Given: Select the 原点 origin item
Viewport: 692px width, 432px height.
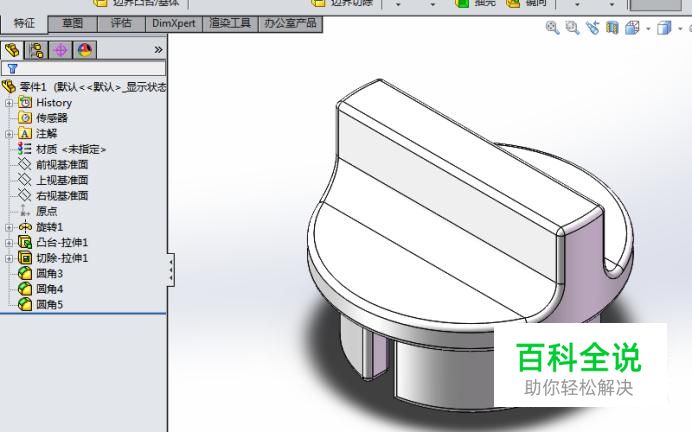Looking at the screenshot, I should coord(38,211).
